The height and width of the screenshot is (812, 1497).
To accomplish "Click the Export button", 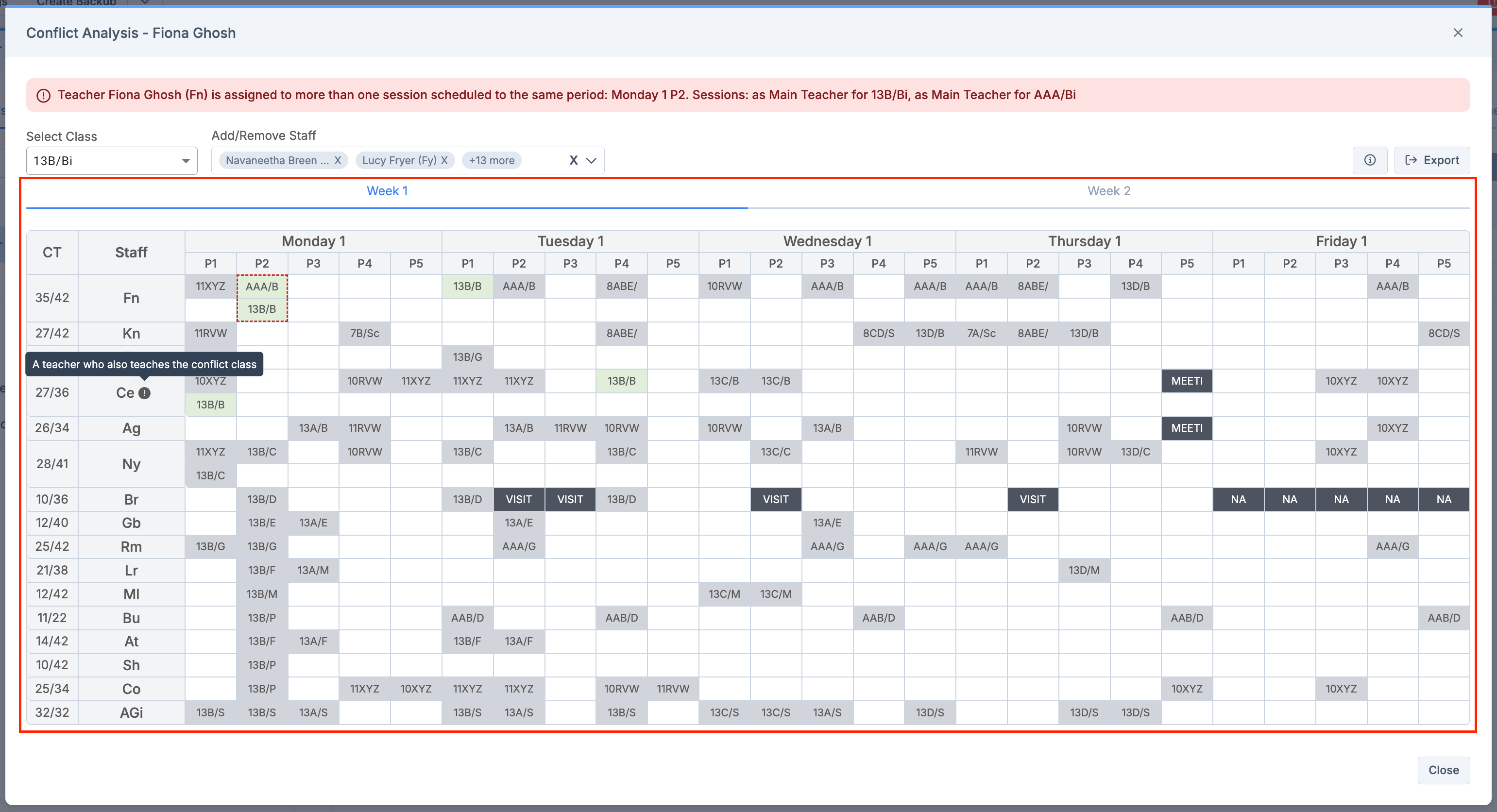I will click(1431, 160).
